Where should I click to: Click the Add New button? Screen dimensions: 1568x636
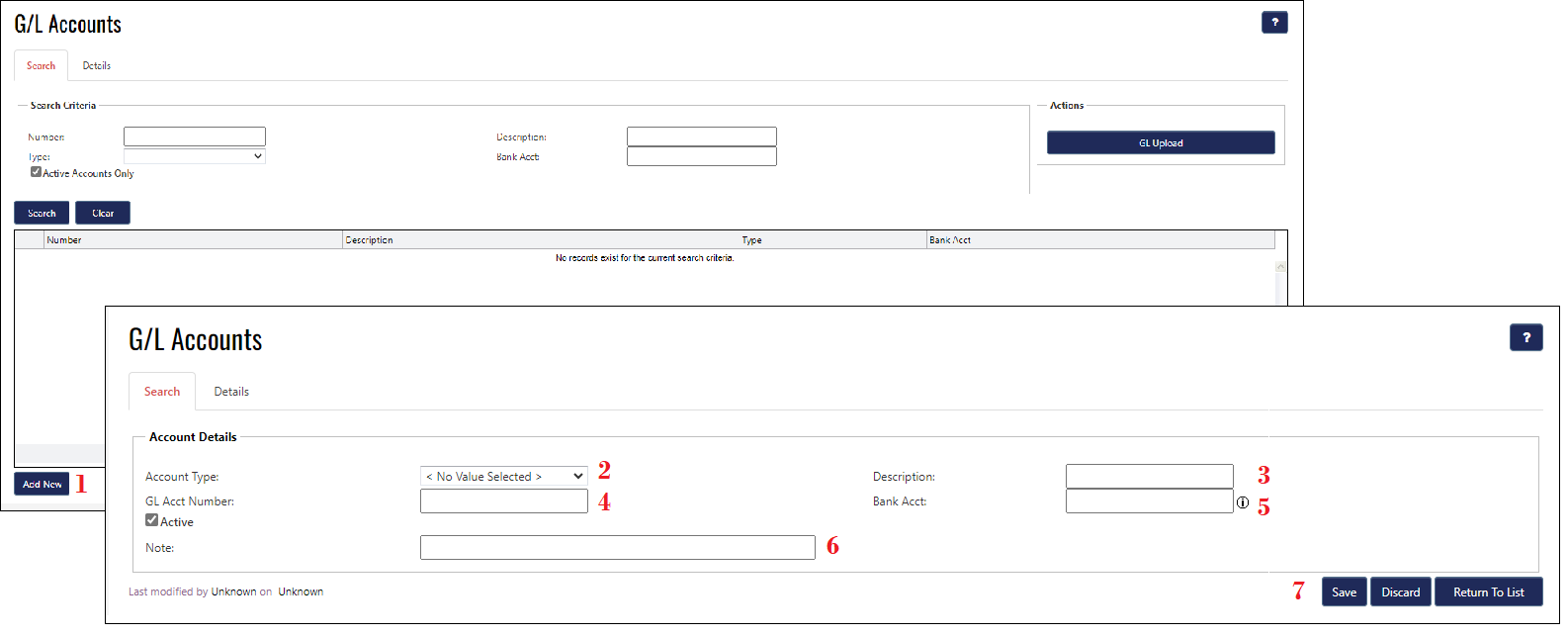[43, 485]
